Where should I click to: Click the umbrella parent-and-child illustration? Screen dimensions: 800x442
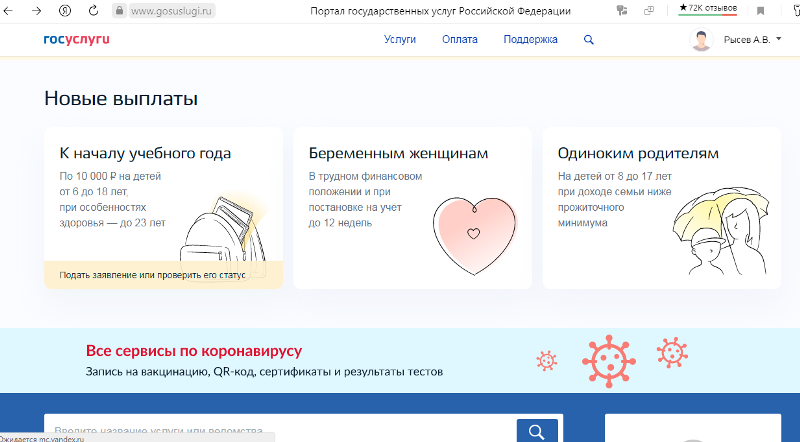pos(721,231)
